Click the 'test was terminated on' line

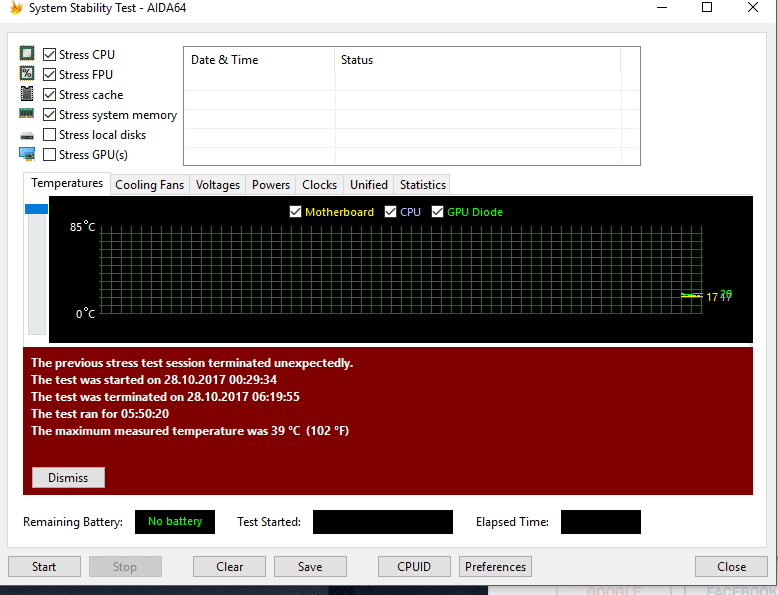[x=165, y=397]
